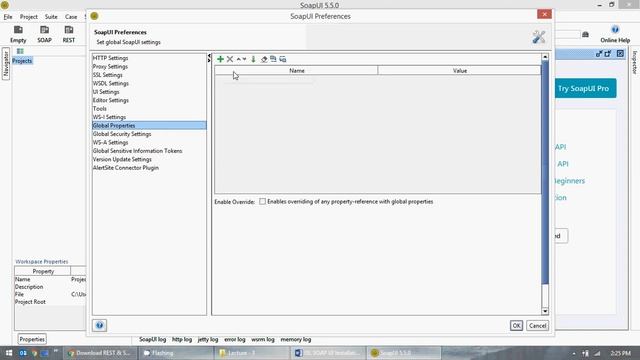Select Projects node in navigator
The width and height of the screenshot is (640, 360).
[x=22, y=61]
